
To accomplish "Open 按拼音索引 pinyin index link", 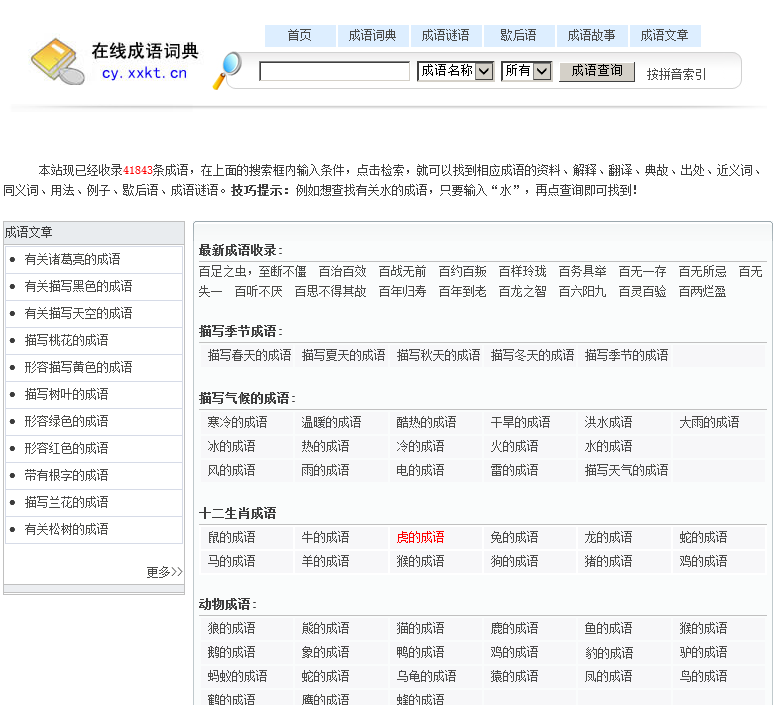I will [x=676, y=74].
